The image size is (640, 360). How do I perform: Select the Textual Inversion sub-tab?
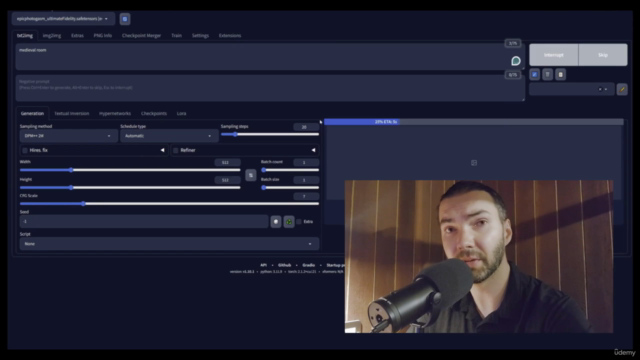tap(71, 113)
